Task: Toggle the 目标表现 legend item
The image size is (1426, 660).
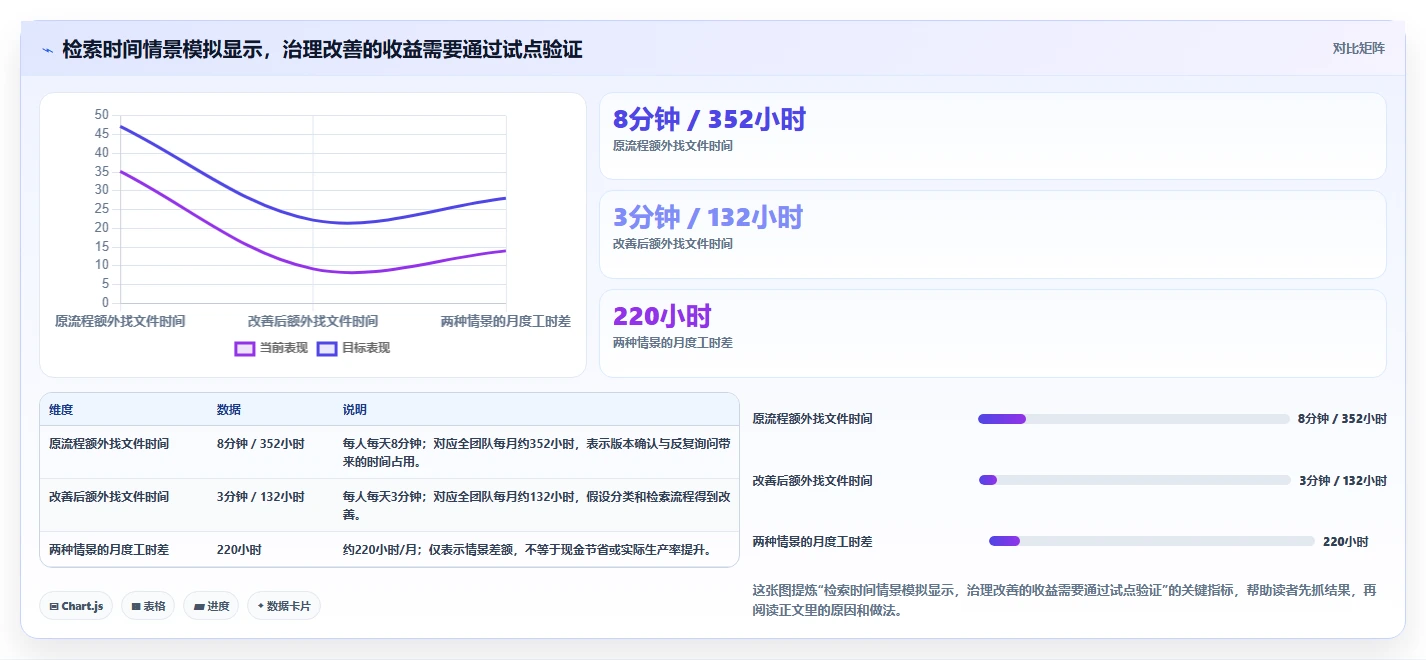Action: pos(353,348)
